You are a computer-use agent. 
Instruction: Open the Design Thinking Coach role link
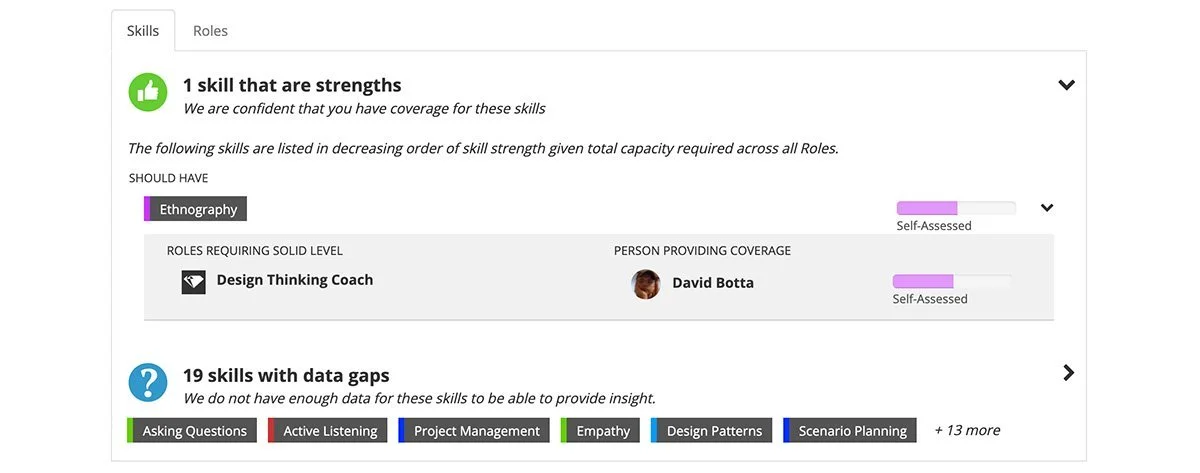[294, 280]
